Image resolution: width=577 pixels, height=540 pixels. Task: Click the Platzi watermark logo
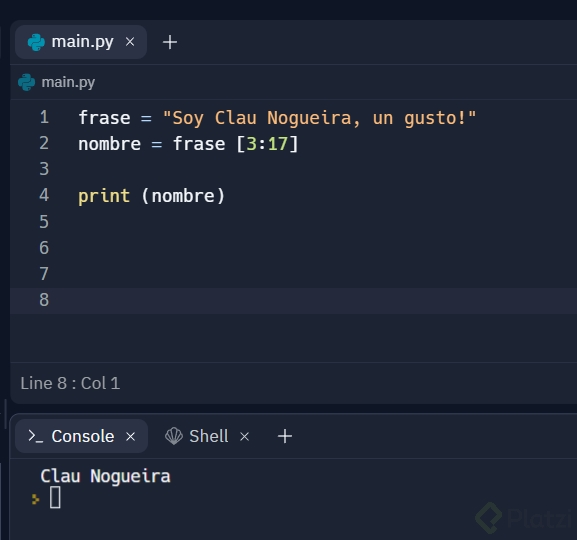[523, 518]
